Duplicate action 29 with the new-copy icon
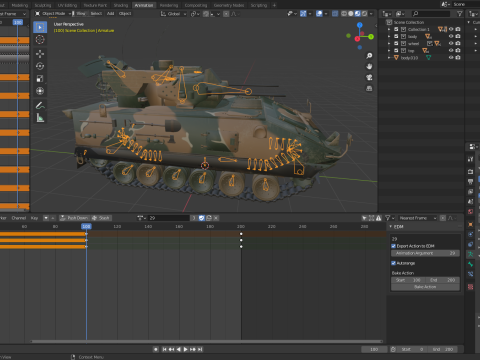This screenshot has width=480, height=360. click(x=209, y=218)
